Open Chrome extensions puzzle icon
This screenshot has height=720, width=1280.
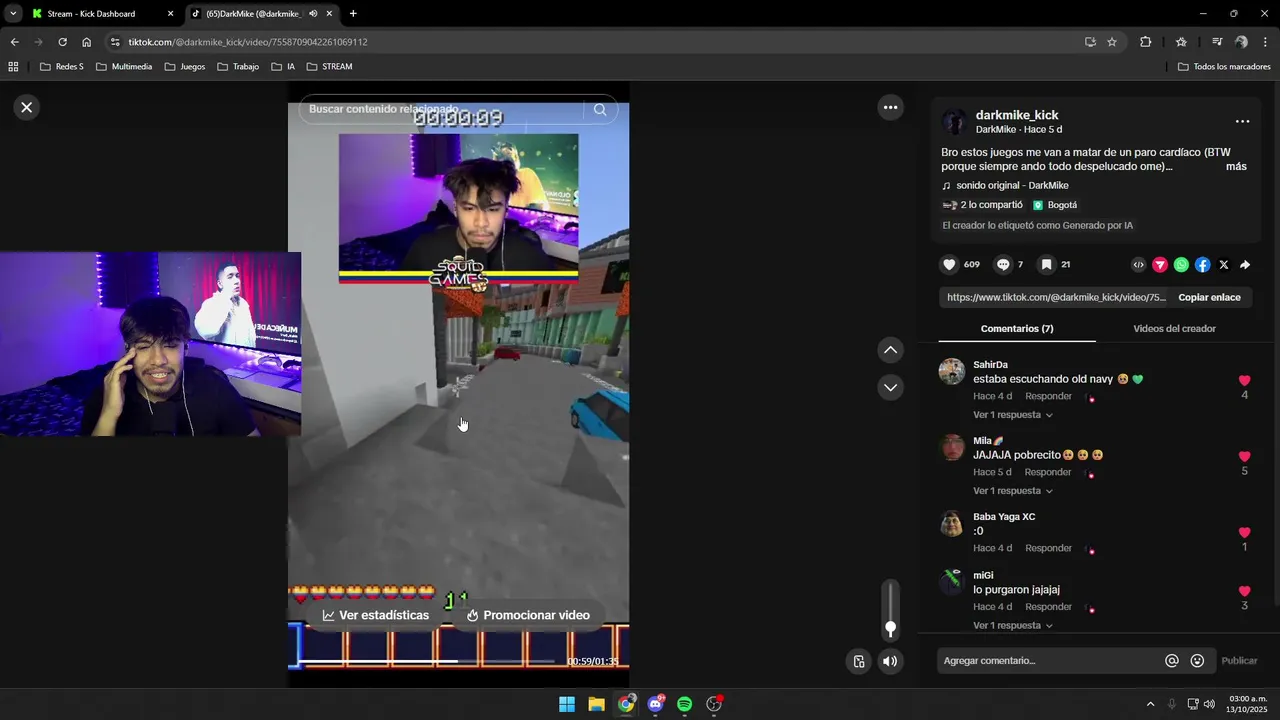click(1146, 42)
